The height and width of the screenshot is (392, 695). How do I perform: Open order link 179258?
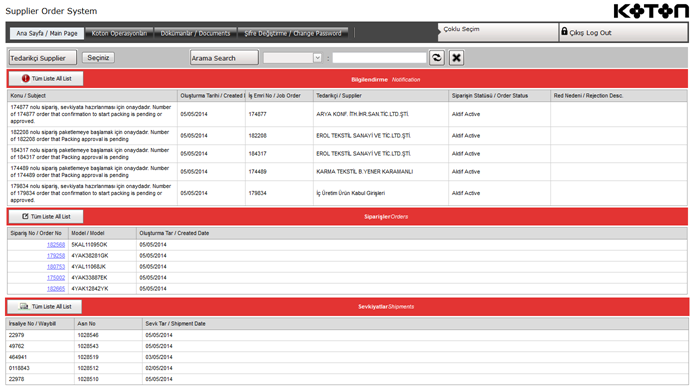pyautogui.click(x=56, y=256)
